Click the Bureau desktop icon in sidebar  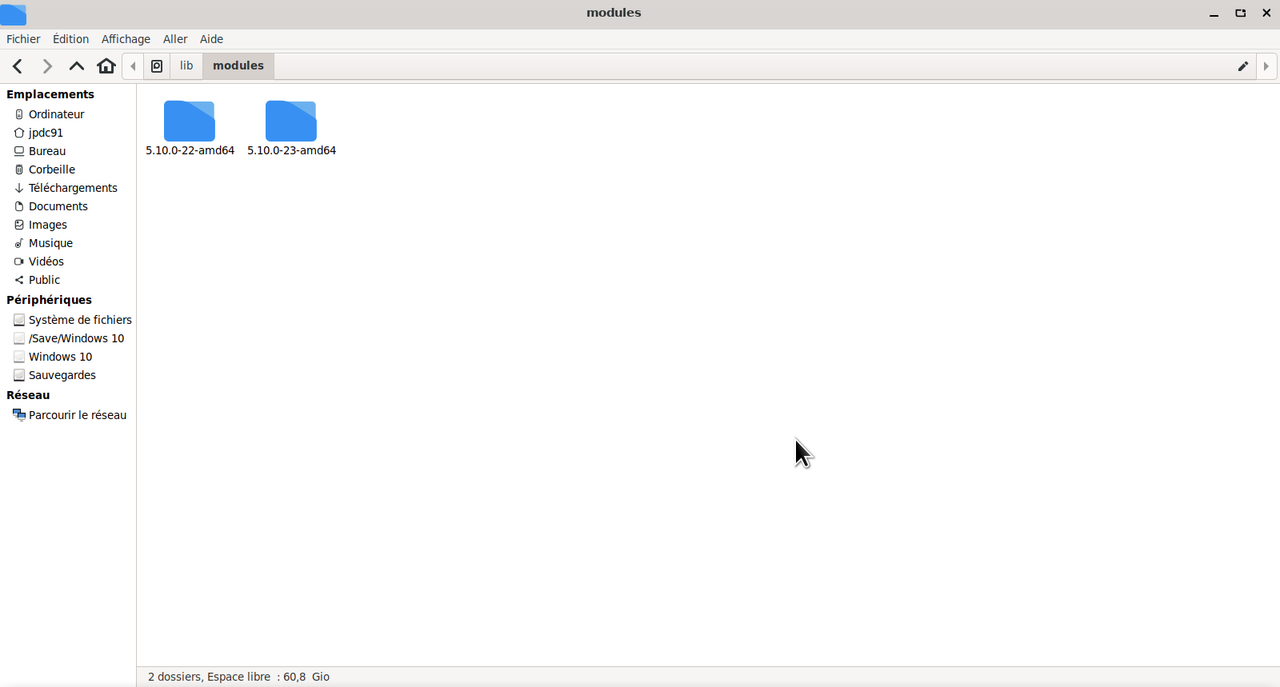[19, 151]
